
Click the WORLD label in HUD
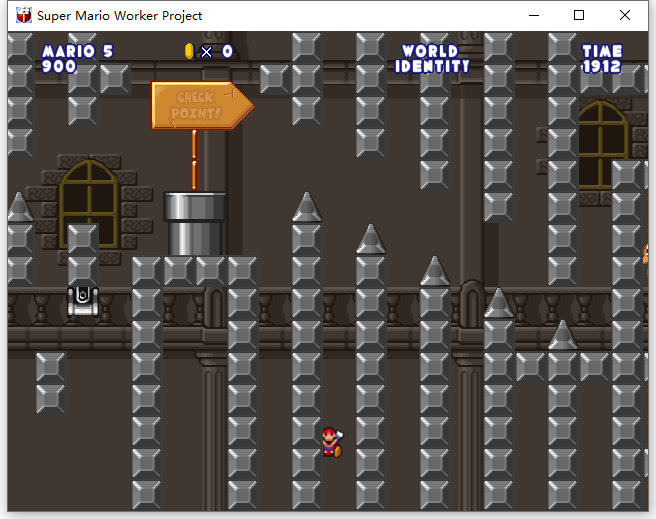click(x=430, y=51)
